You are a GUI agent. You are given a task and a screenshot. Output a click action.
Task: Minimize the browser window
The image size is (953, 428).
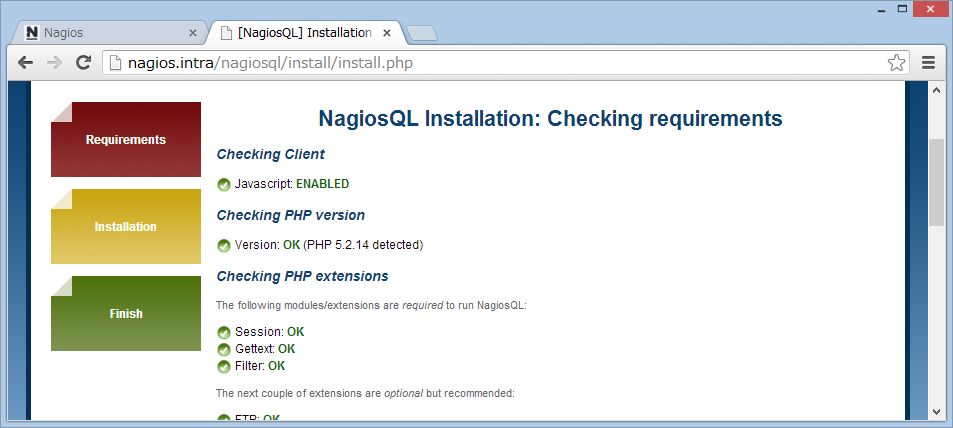(882, 10)
